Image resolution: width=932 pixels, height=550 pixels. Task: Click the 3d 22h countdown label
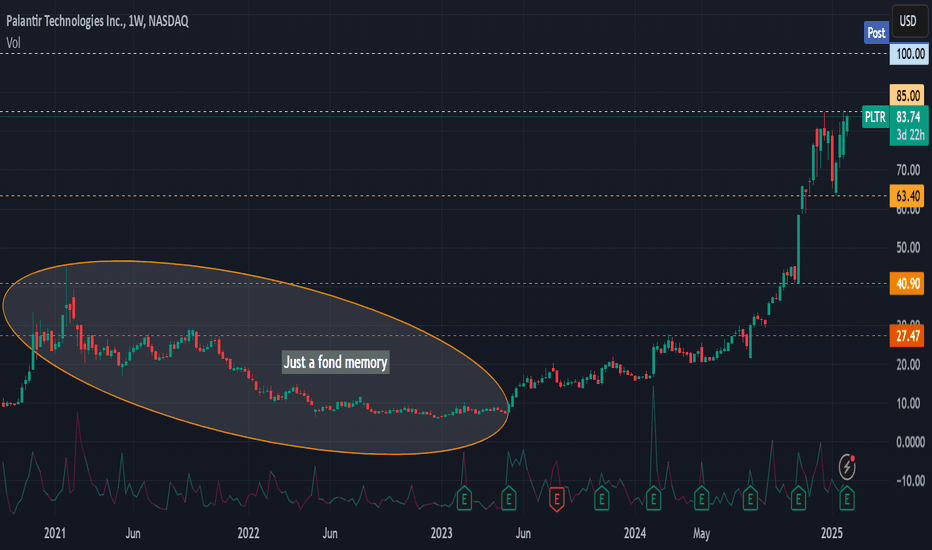point(909,136)
